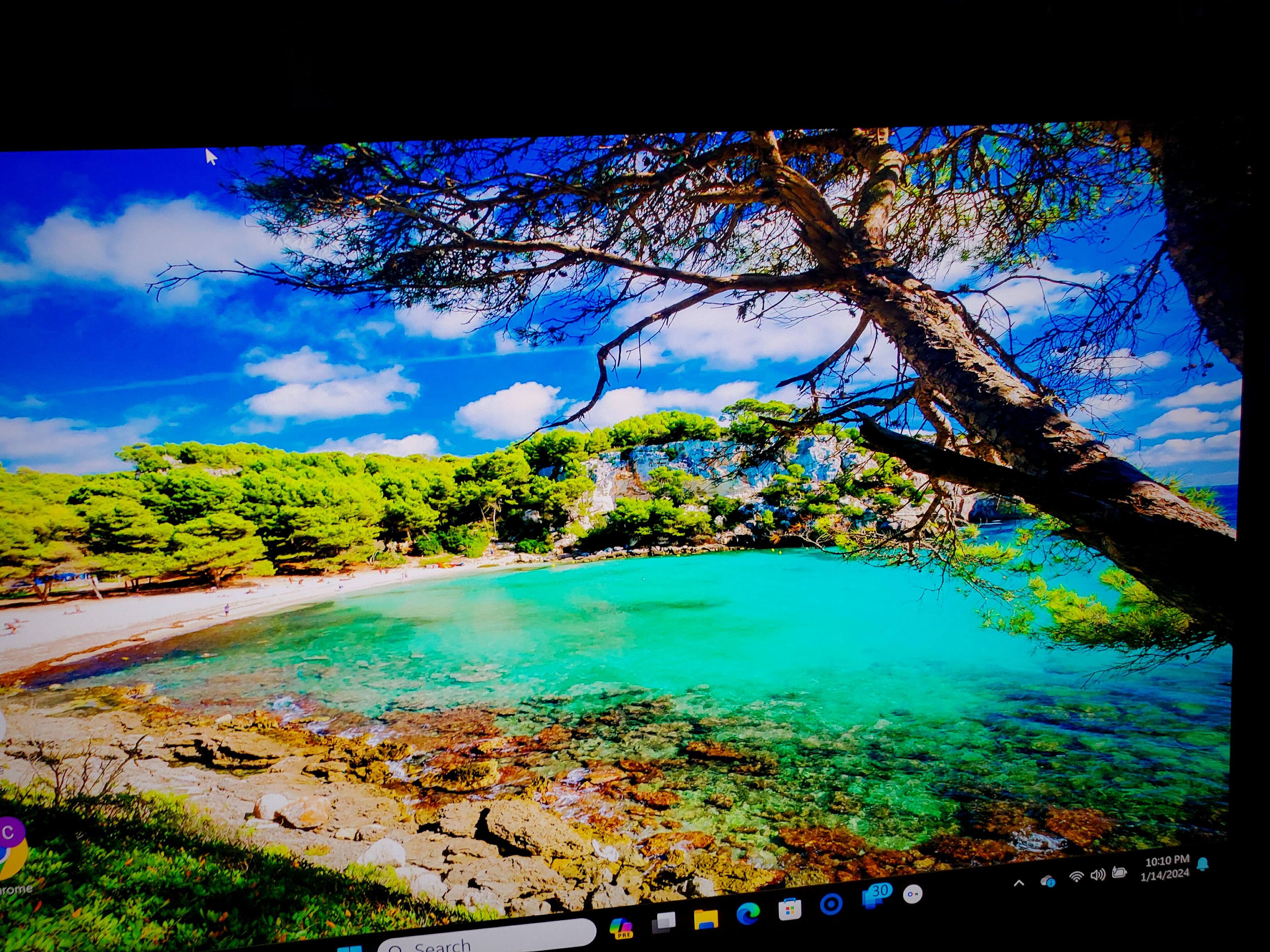1270x952 pixels.
Task: Click empty sky area on the desktop
Action: click(115, 344)
